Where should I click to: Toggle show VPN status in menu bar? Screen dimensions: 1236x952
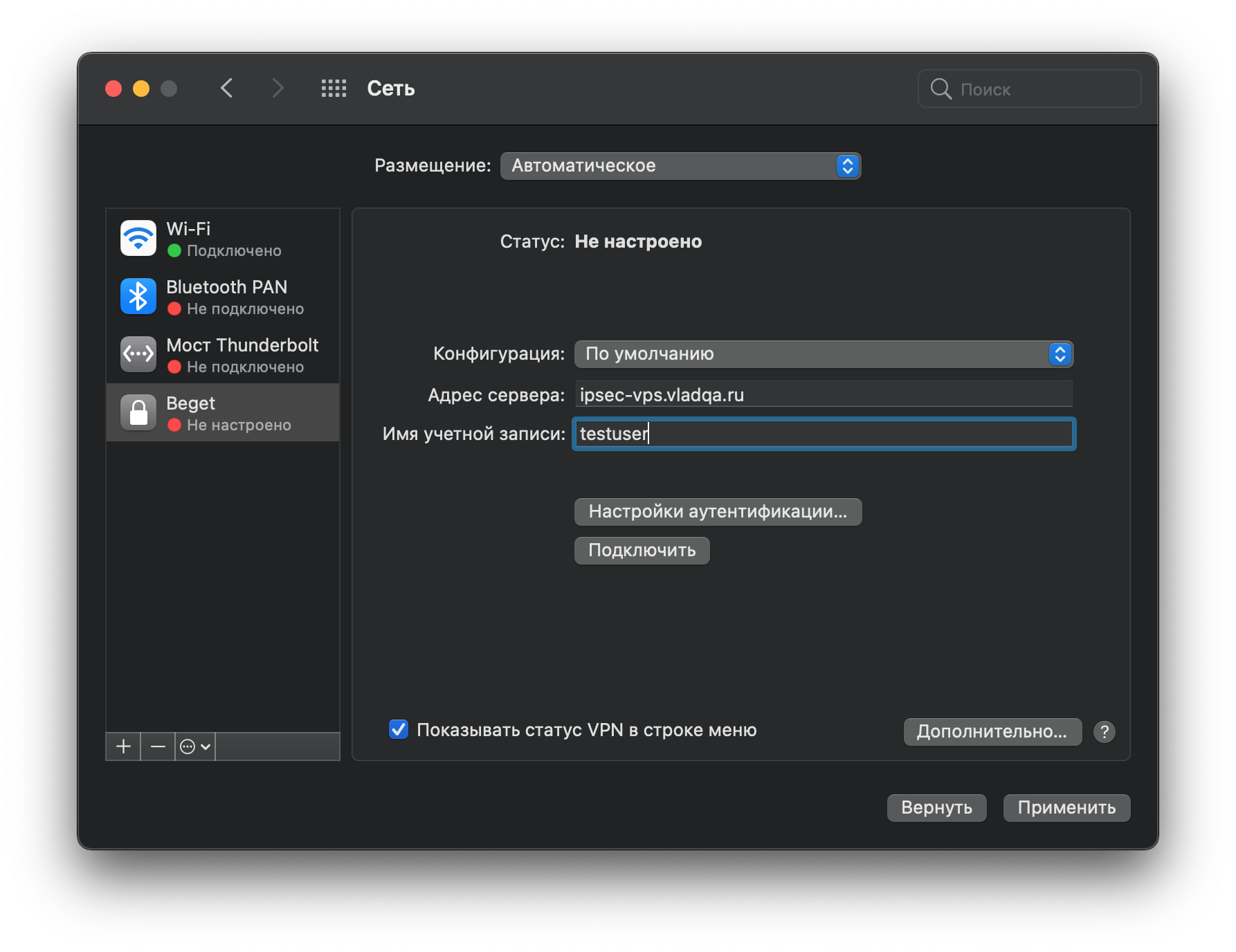(399, 729)
